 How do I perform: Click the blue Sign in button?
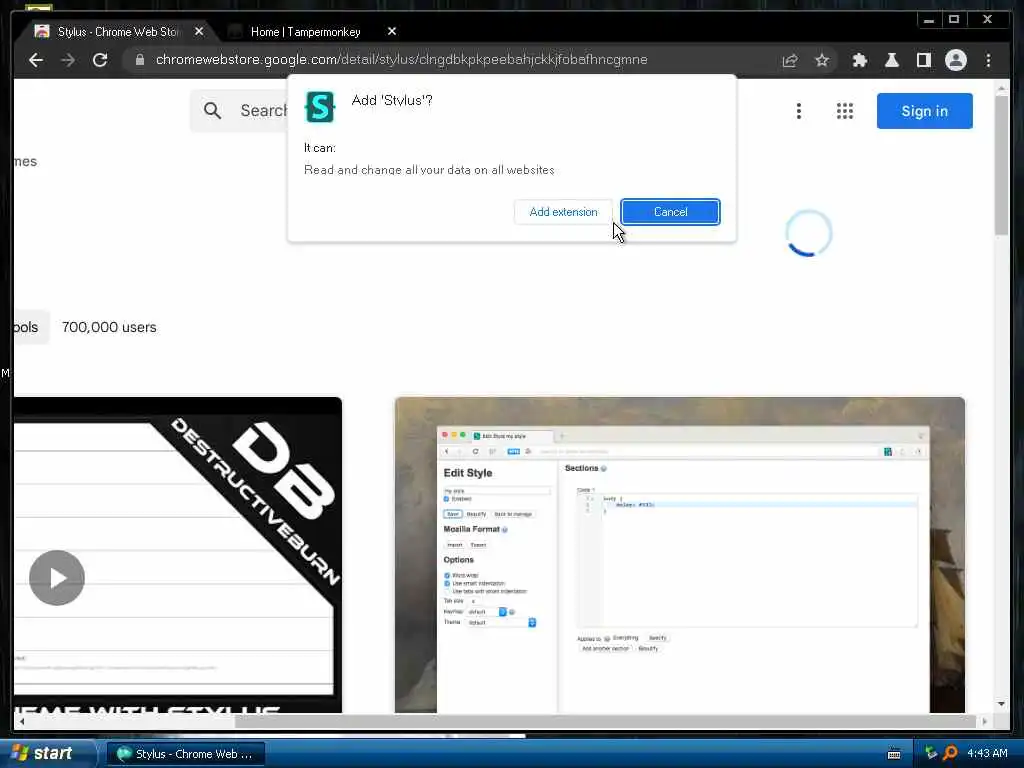click(x=924, y=111)
